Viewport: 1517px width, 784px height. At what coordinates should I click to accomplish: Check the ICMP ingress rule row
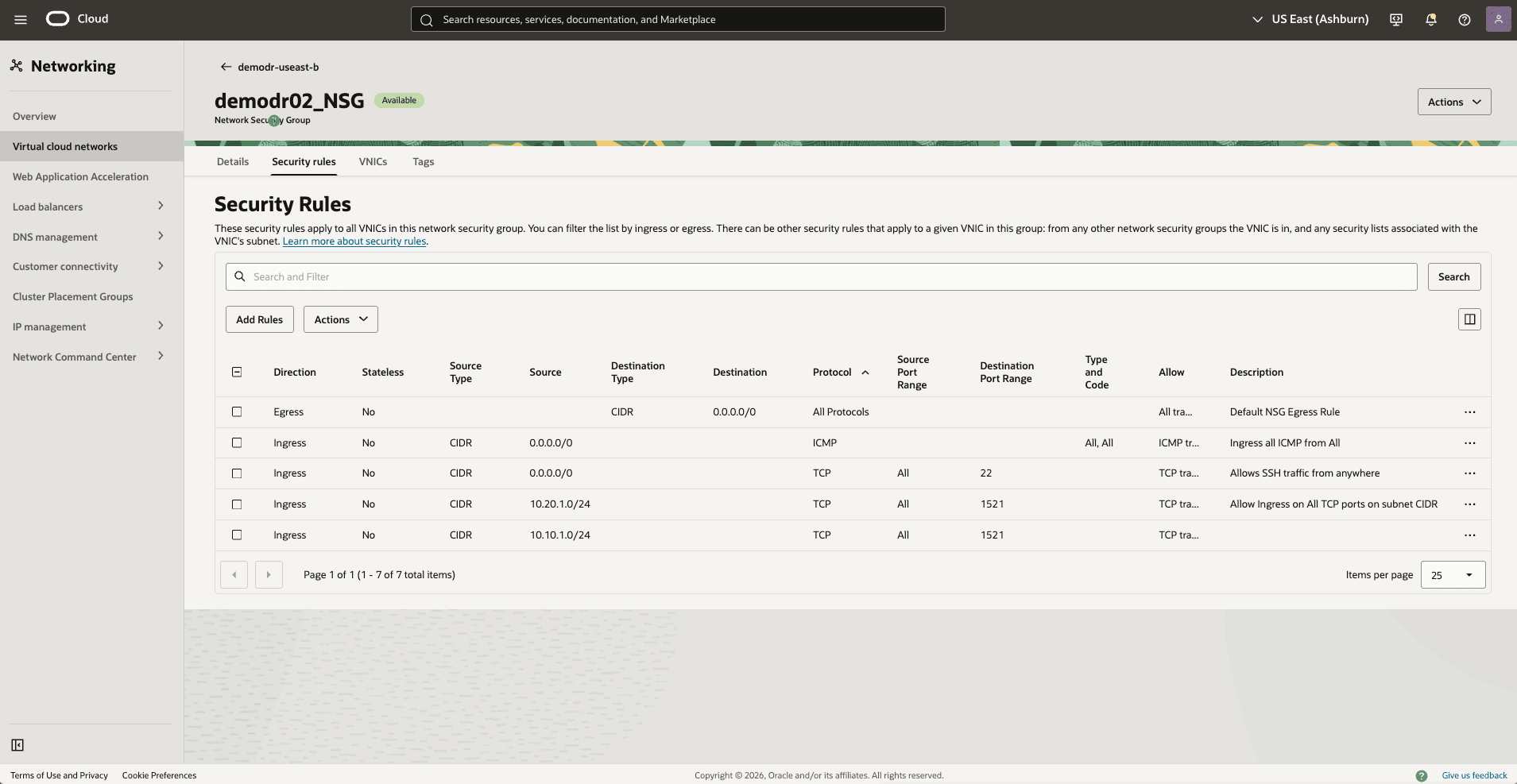[236, 442]
